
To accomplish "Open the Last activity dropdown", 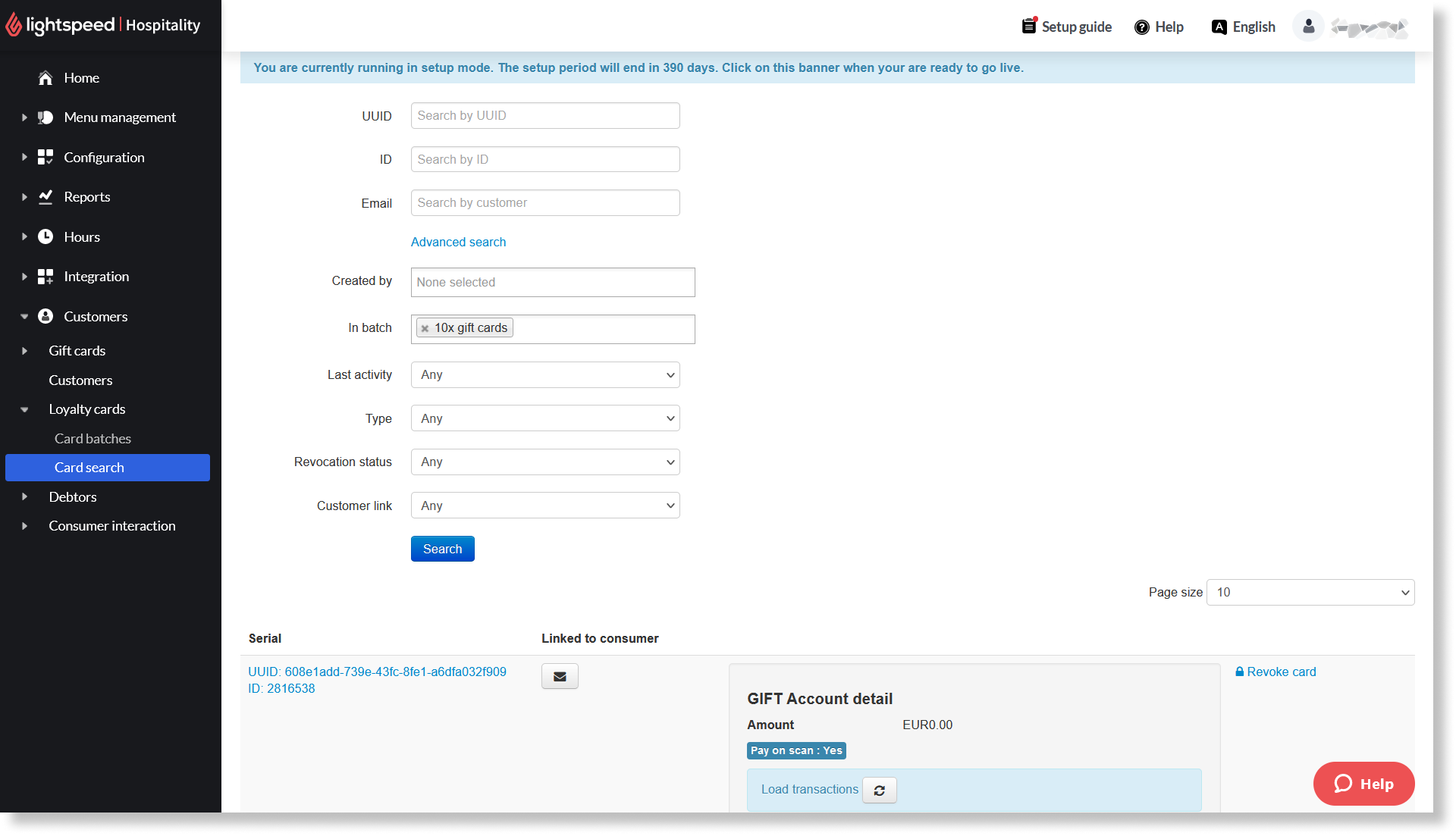I will [x=545, y=374].
